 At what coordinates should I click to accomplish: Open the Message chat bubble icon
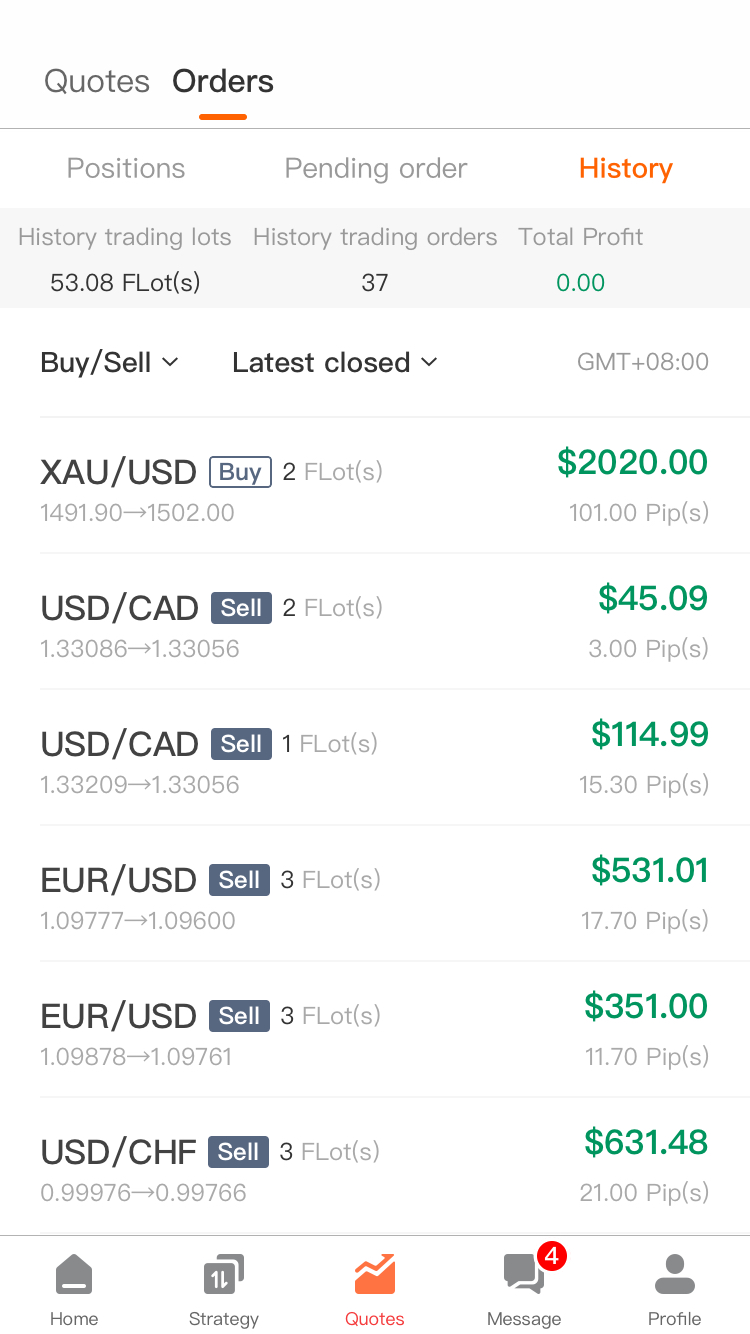[523, 1275]
